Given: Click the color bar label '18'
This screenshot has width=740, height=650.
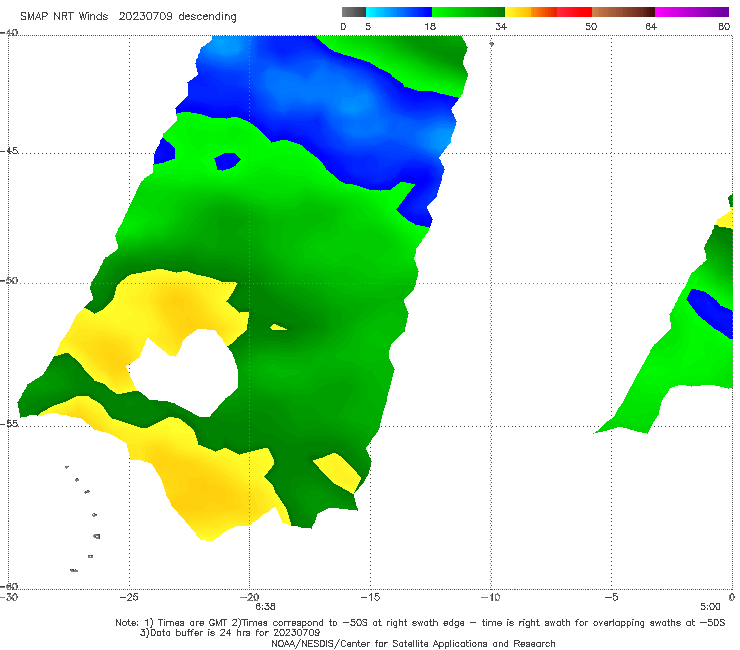Looking at the screenshot, I should (x=430, y=27).
